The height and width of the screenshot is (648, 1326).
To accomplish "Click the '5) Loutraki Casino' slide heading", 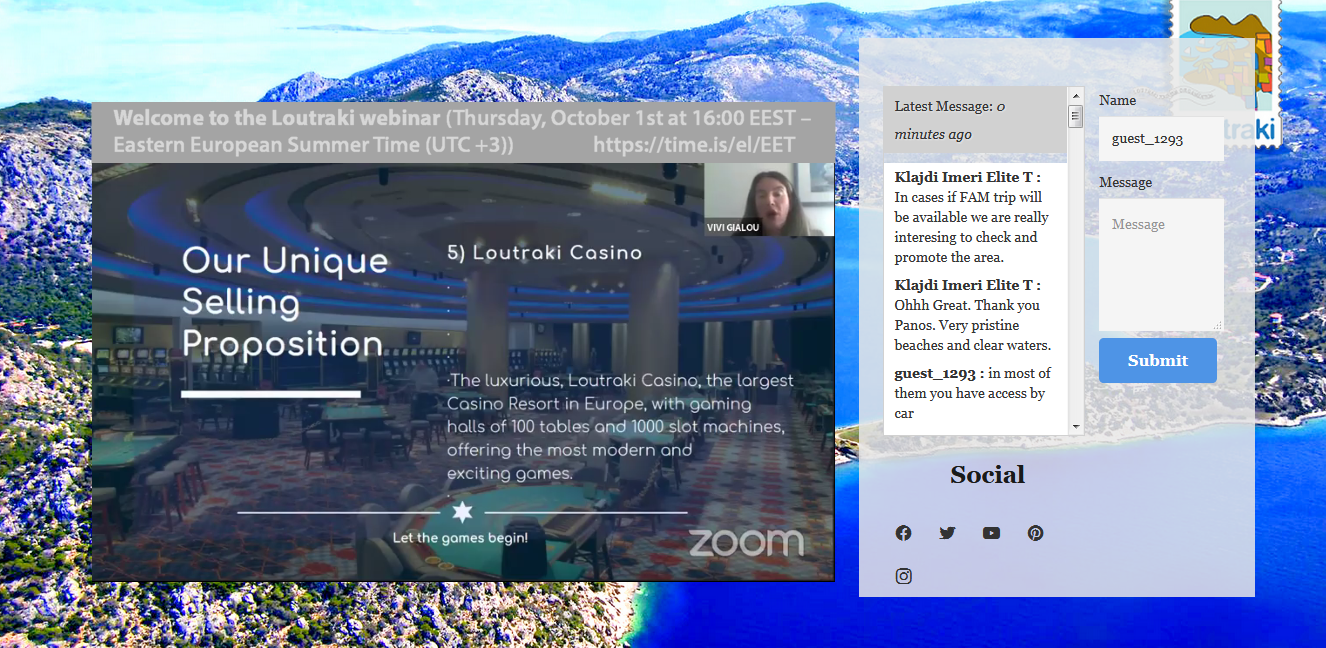I will click(544, 253).
